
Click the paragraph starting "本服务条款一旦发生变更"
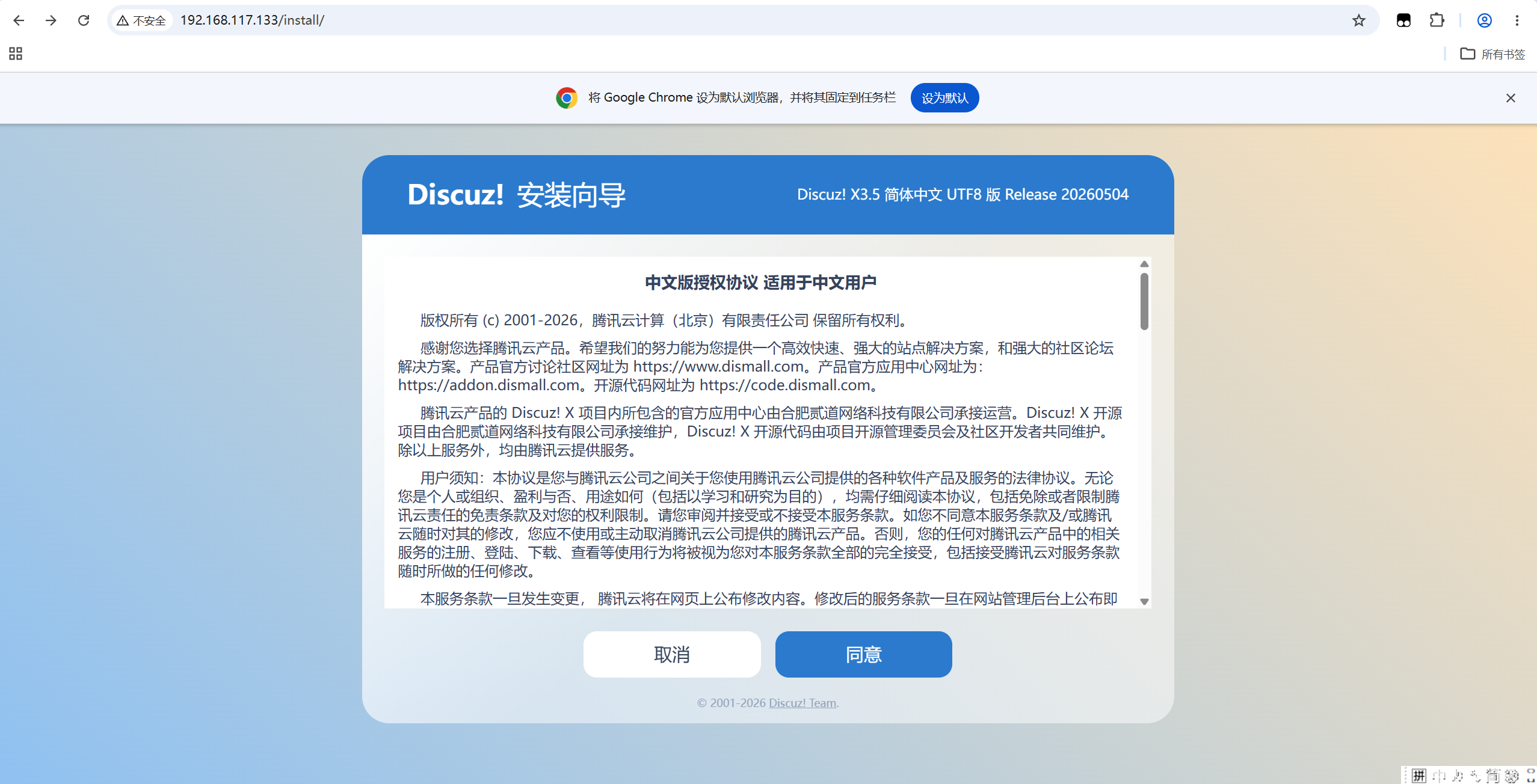(x=768, y=599)
